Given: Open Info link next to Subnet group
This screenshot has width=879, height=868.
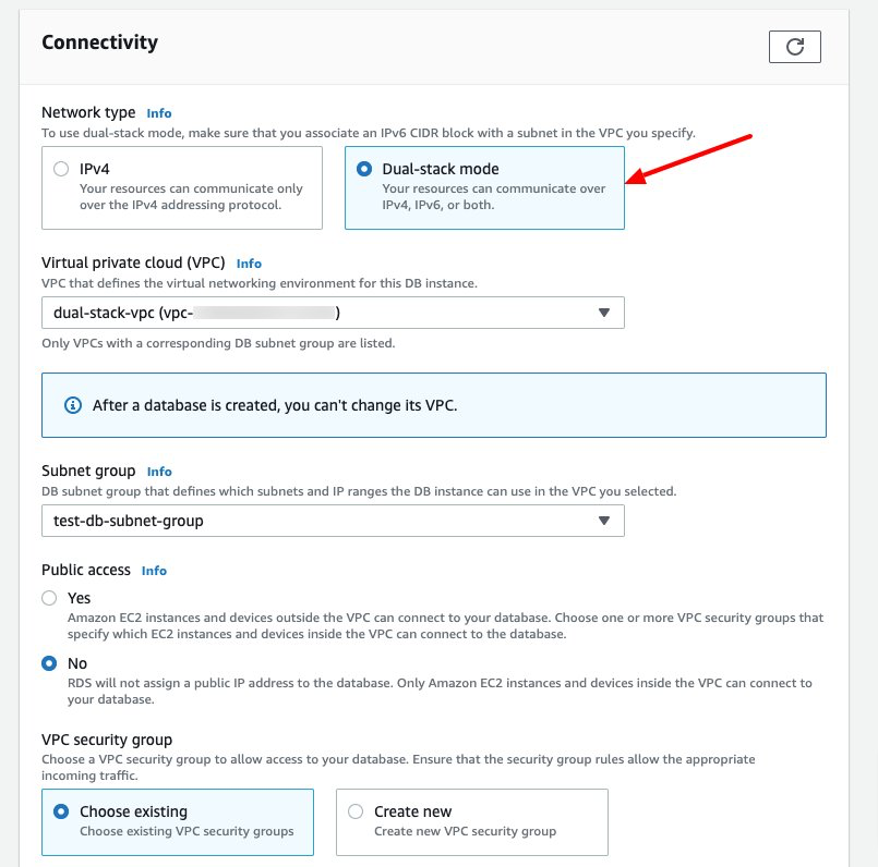Looking at the screenshot, I should pos(159,472).
